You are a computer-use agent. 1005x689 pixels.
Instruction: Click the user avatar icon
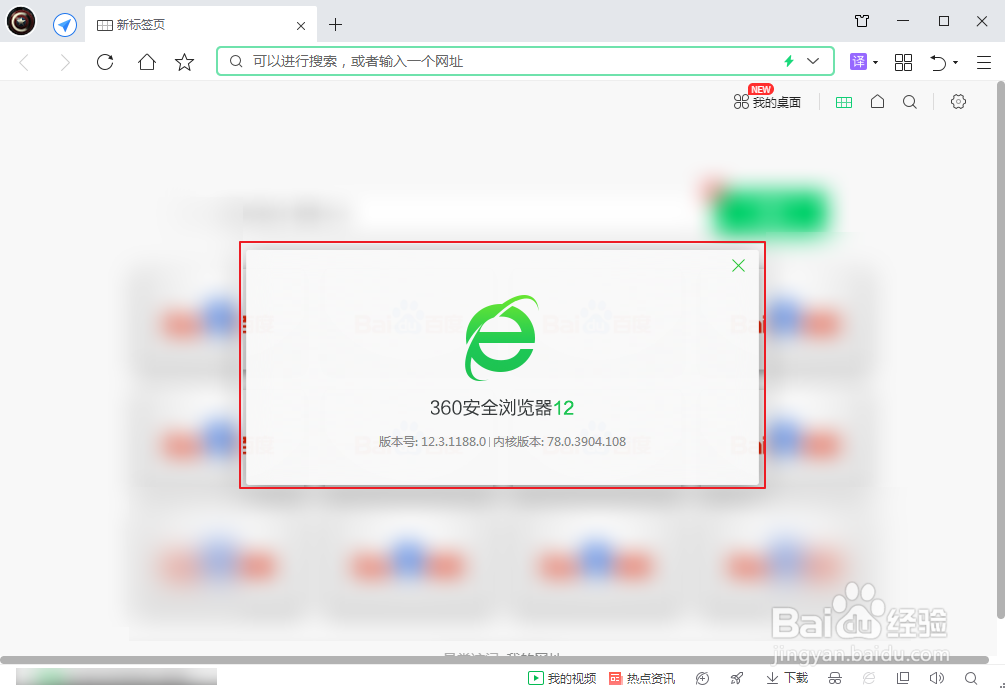coord(21,22)
